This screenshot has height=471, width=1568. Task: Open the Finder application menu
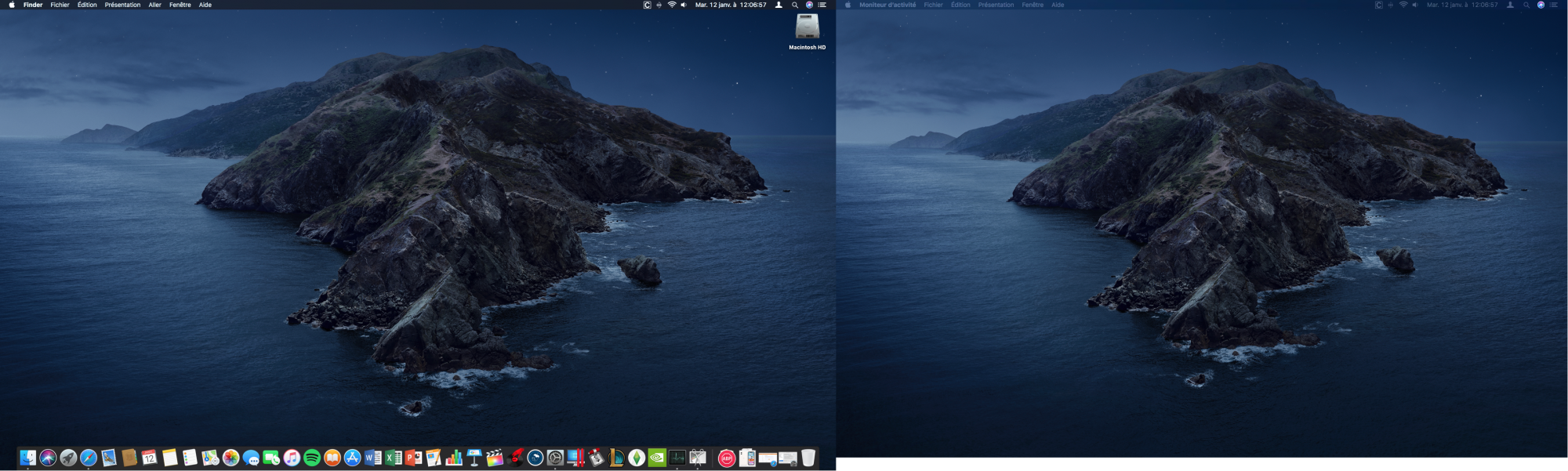(33, 5)
